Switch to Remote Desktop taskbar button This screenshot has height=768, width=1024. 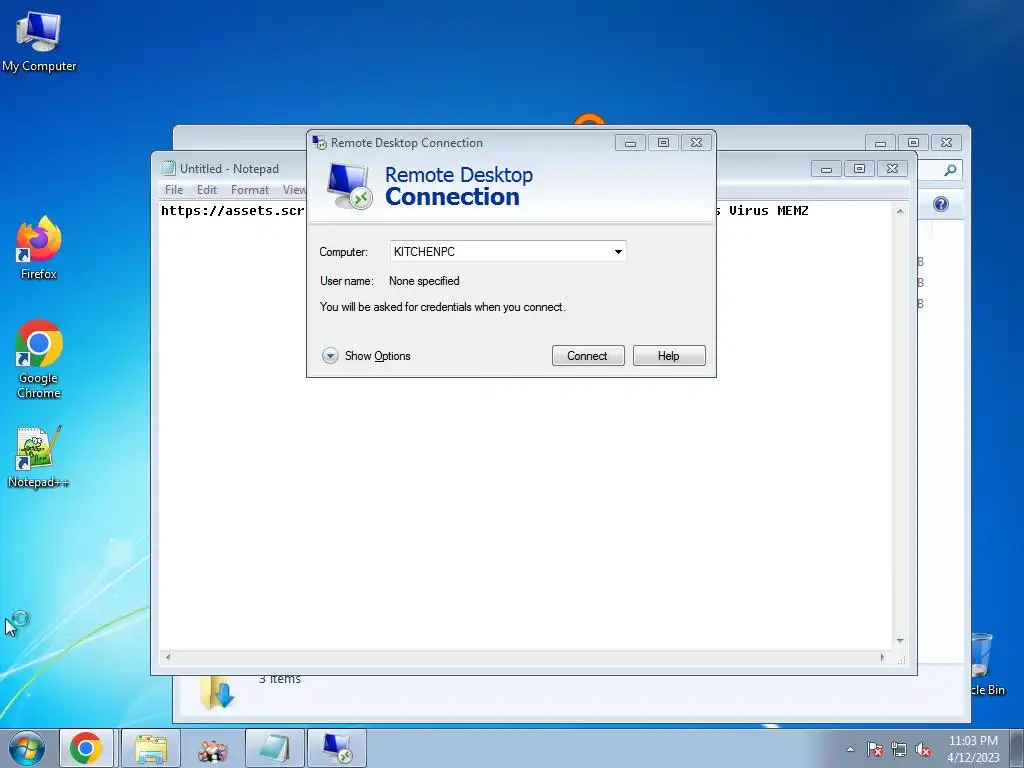337,748
